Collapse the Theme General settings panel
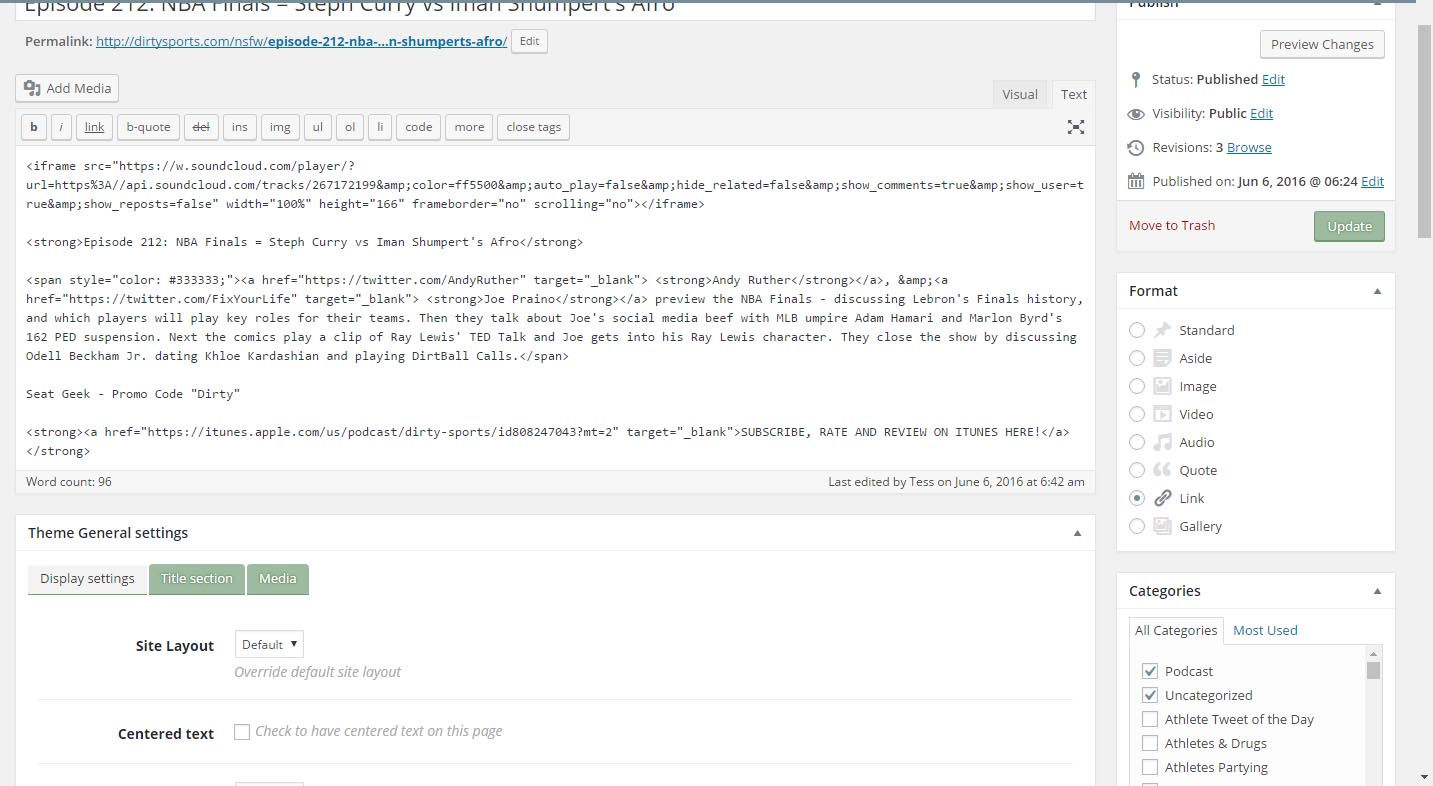Viewport: 1433px width, 786px height. (x=1077, y=533)
